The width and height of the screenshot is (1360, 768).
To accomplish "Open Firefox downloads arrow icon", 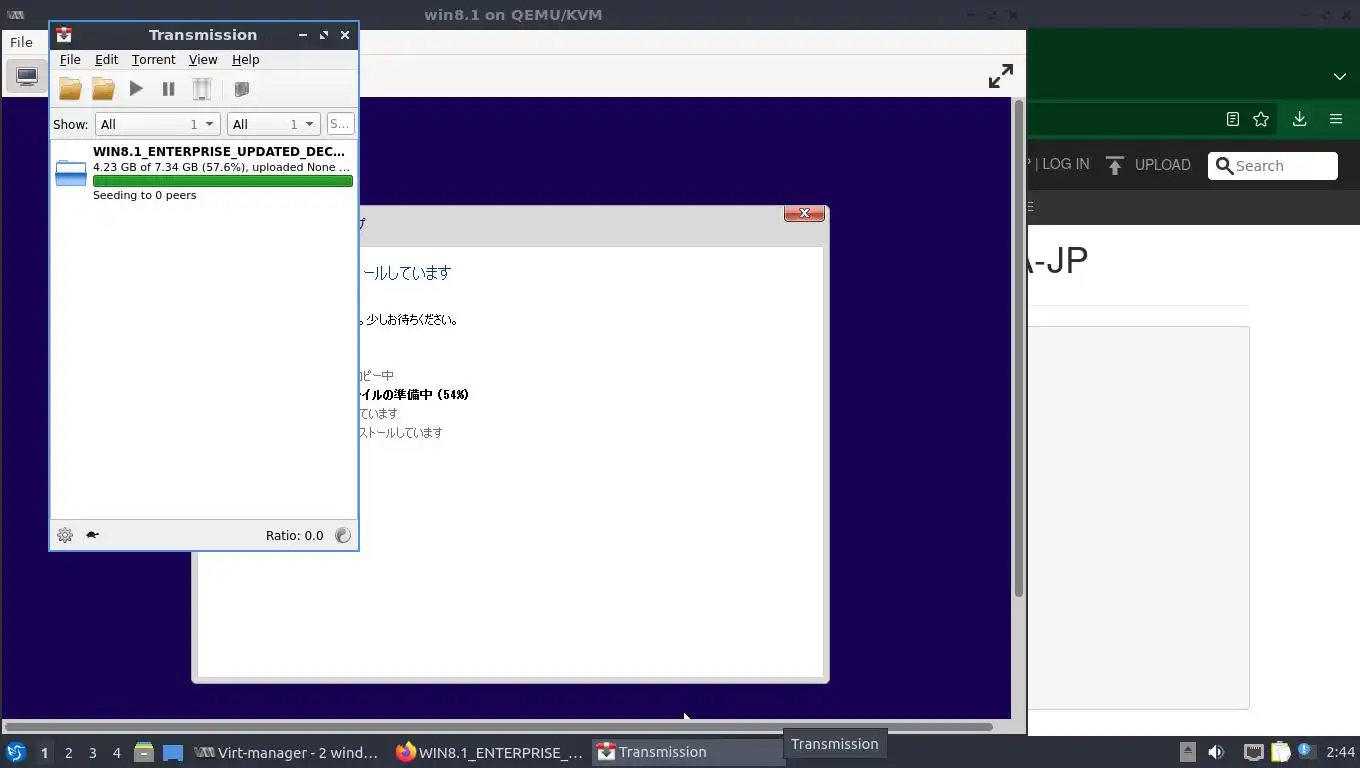I will pyautogui.click(x=1299, y=119).
